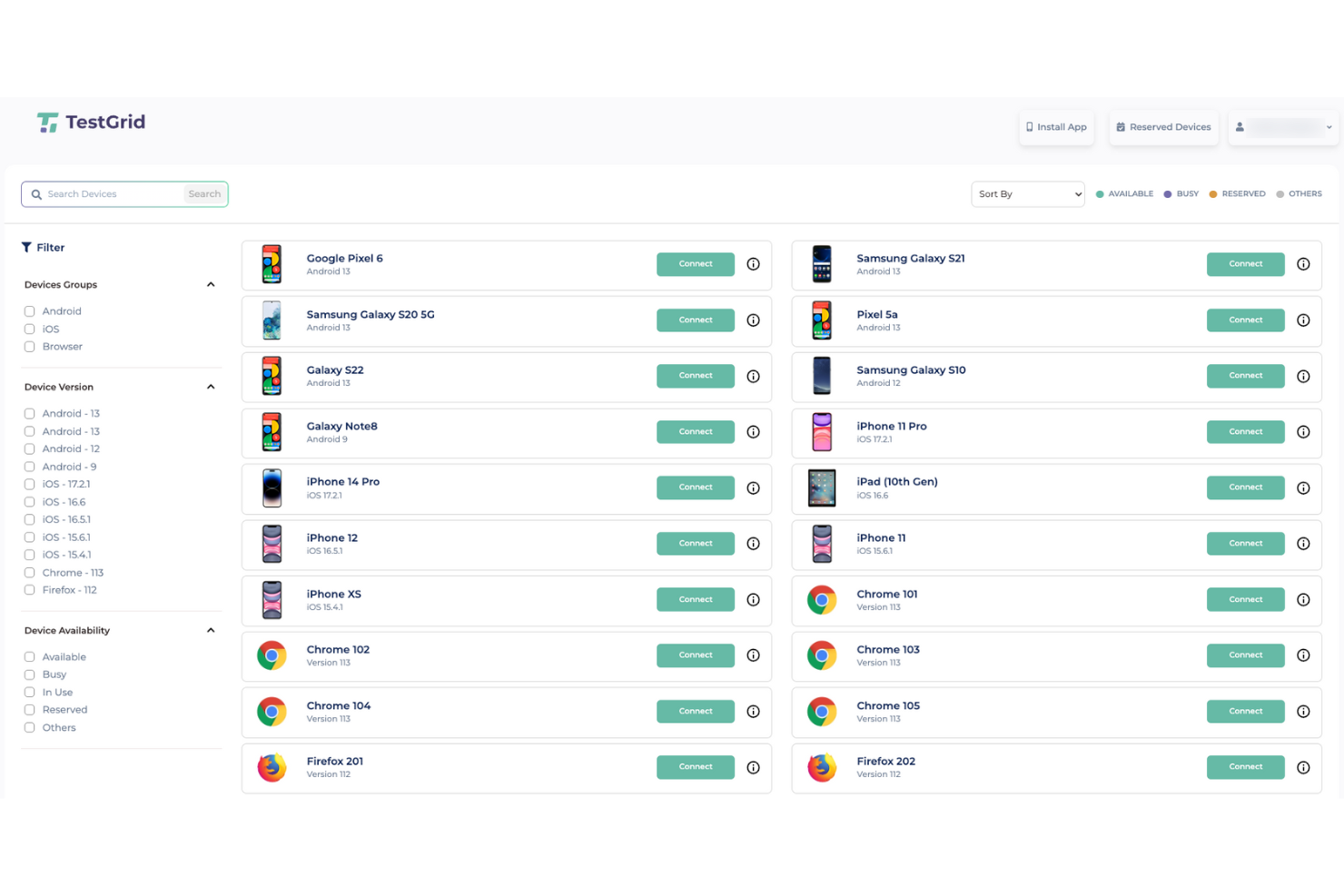Tick the iOS - 16.6 version checkbox
Image resolution: width=1344 pixels, height=896 pixels.
(x=29, y=502)
